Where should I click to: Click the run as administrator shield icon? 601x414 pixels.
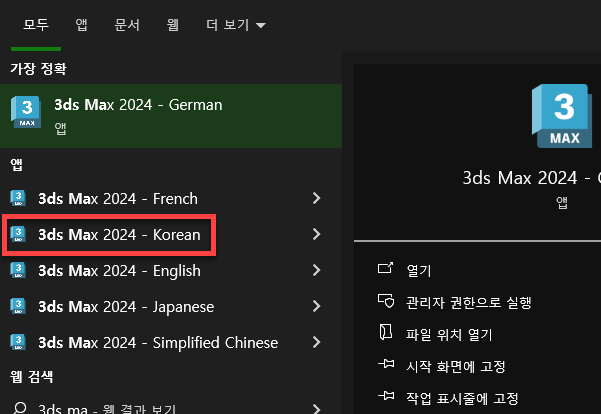(x=386, y=301)
